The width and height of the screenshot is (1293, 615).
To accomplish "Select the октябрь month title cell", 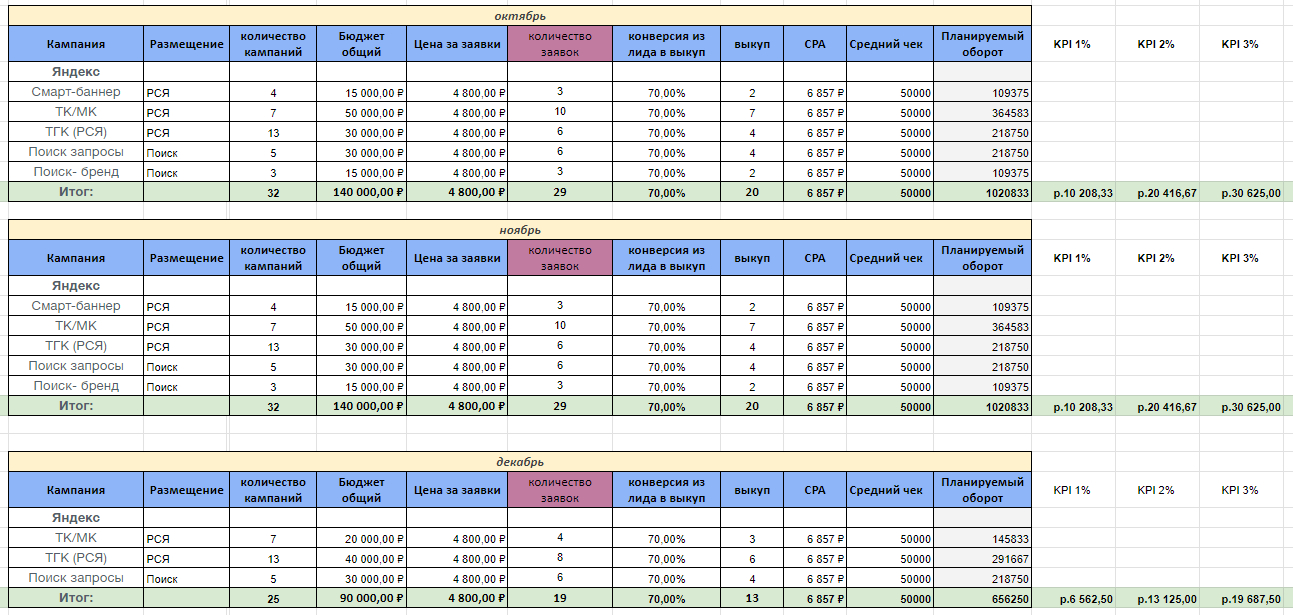I will pyautogui.click(x=520, y=16).
